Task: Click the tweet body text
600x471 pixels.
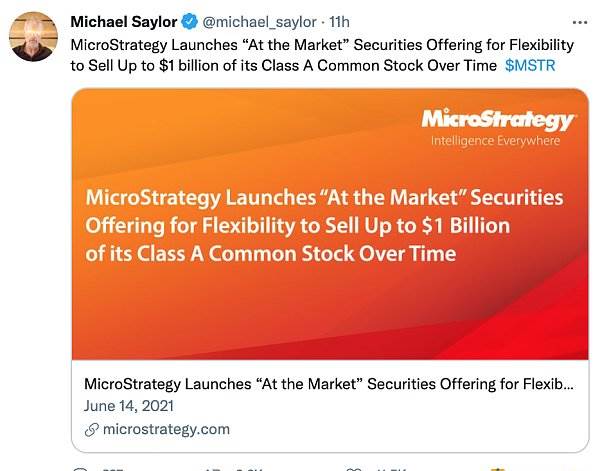Action: click(322, 55)
